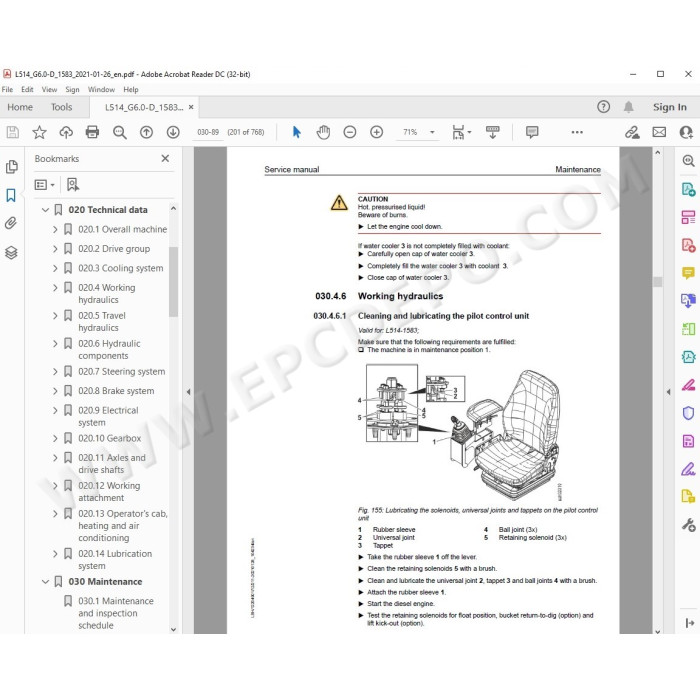
Task: Go to previous page arrow
Action: 146,132
